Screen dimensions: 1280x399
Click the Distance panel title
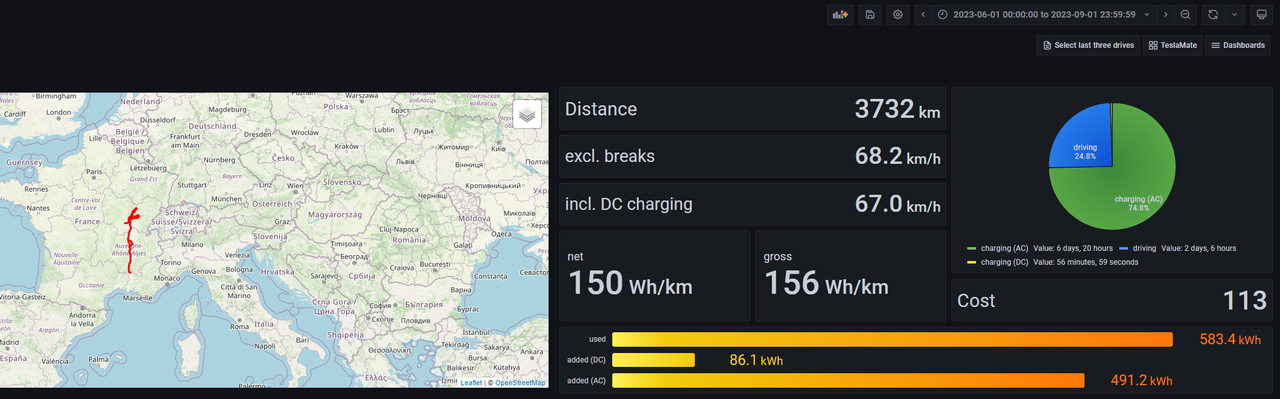tap(601, 109)
